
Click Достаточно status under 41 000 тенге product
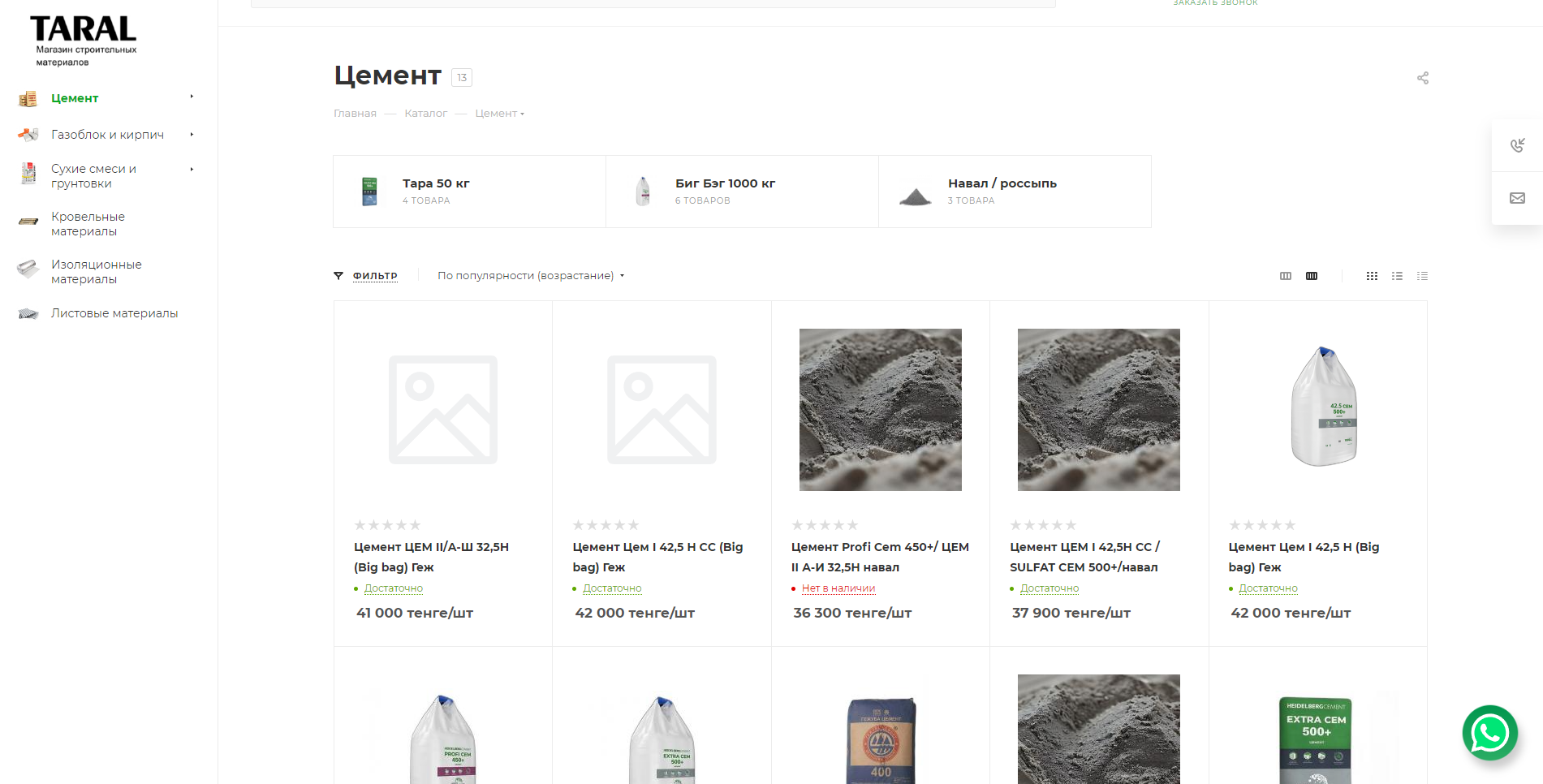coord(394,588)
